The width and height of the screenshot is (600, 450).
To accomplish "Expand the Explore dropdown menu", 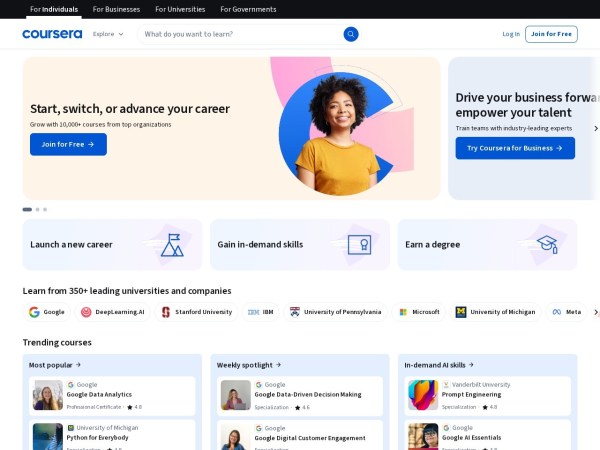I will point(108,34).
